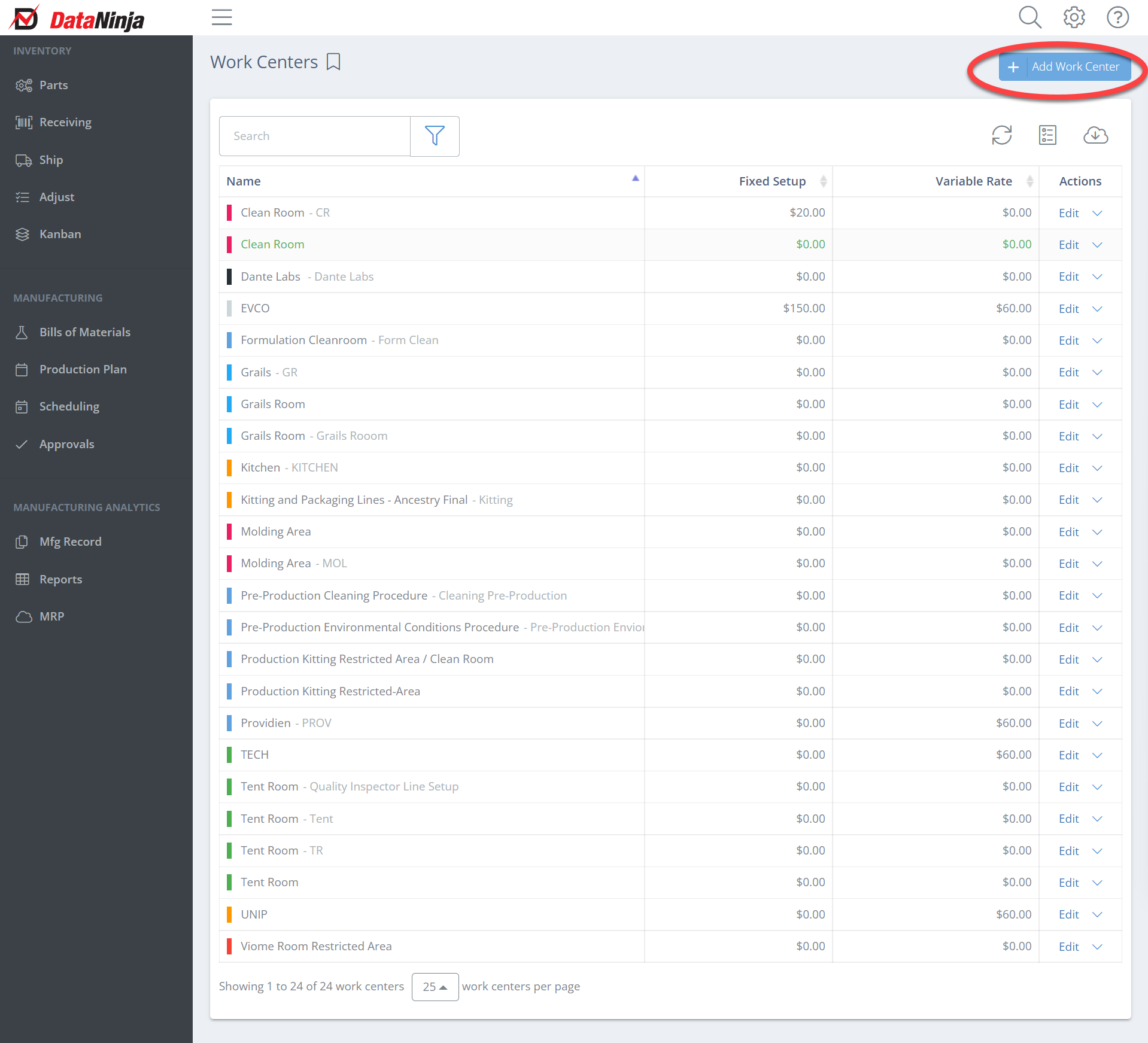Go to Parts in the sidebar
1148x1043 pixels.
click(x=53, y=85)
